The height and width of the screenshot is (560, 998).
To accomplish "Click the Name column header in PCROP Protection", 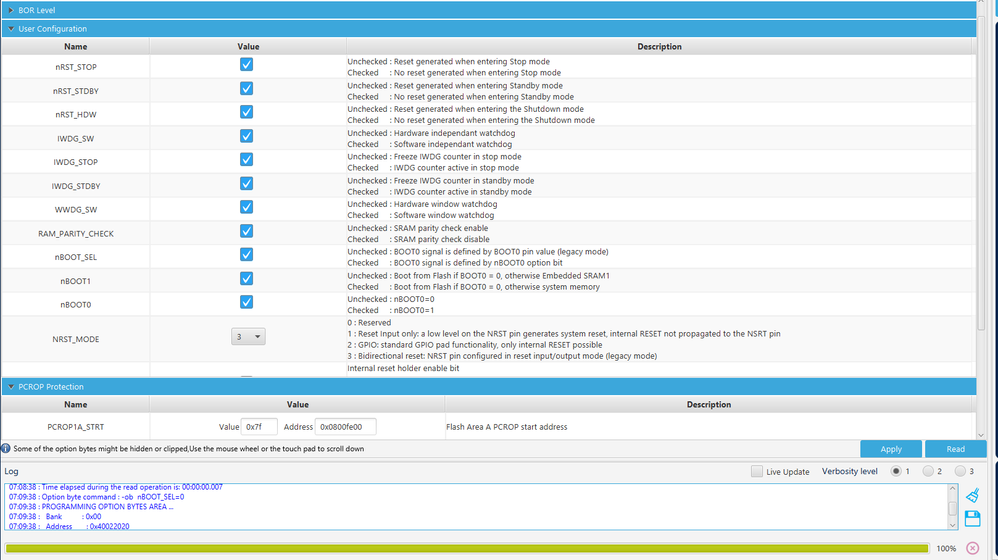I will [76, 405].
